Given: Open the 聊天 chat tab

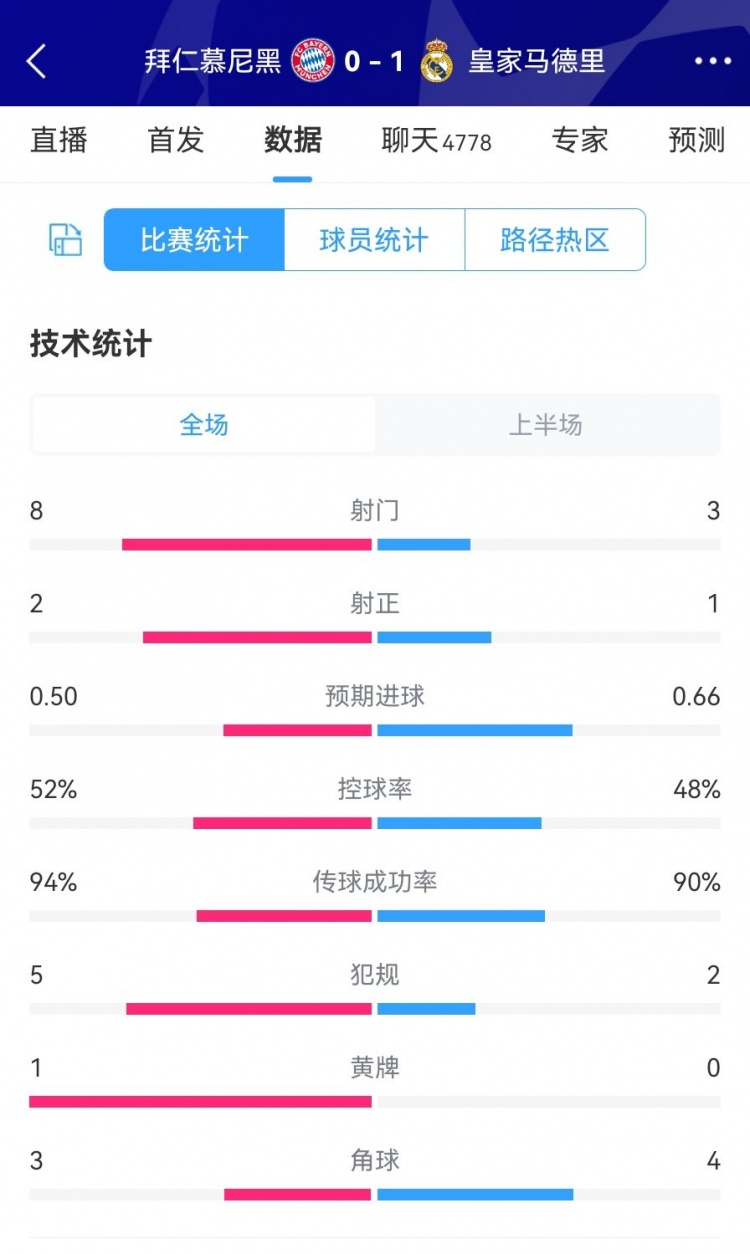Looking at the screenshot, I should coord(436,140).
